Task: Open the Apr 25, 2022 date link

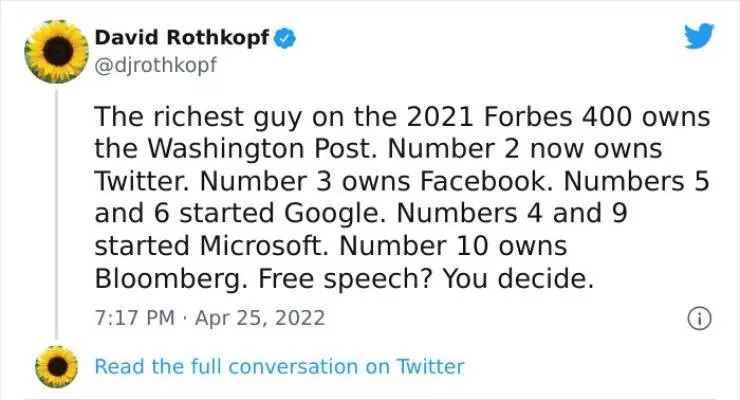Action: pos(264,318)
